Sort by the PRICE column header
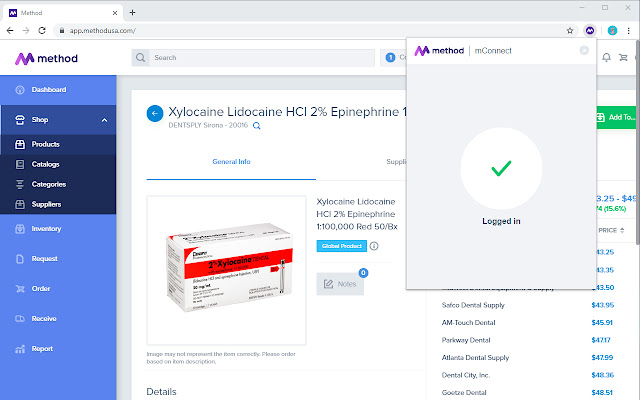640x400 pixels. pyautogui.click(x=611, y=231)
